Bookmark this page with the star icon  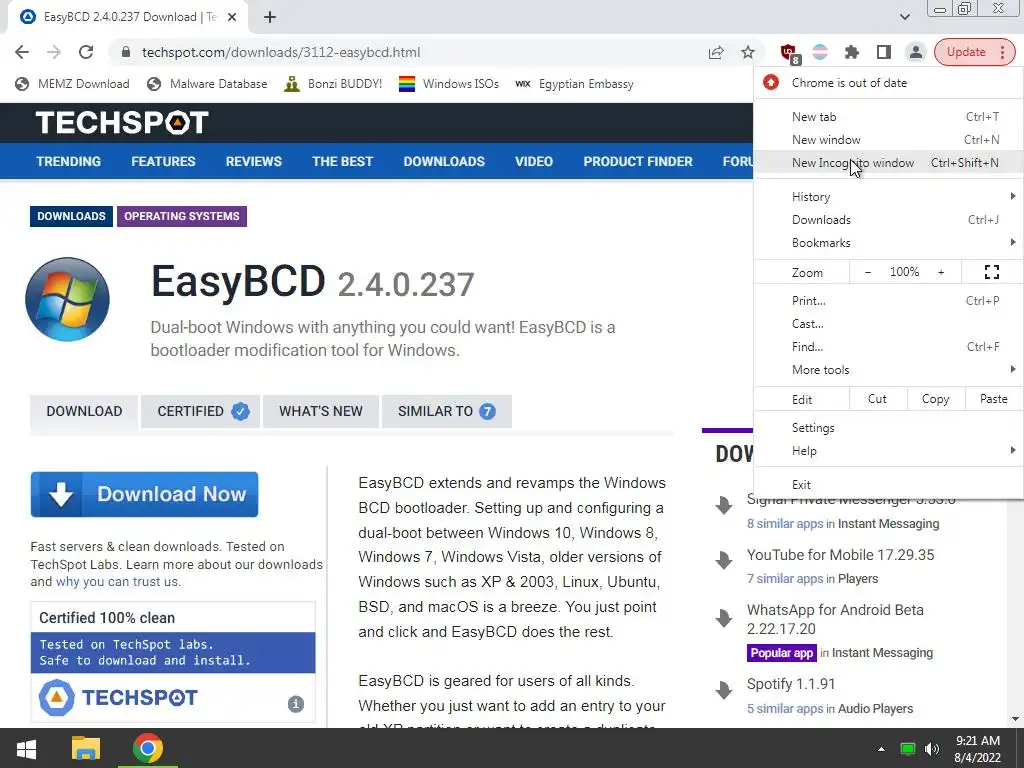(748, 52)
